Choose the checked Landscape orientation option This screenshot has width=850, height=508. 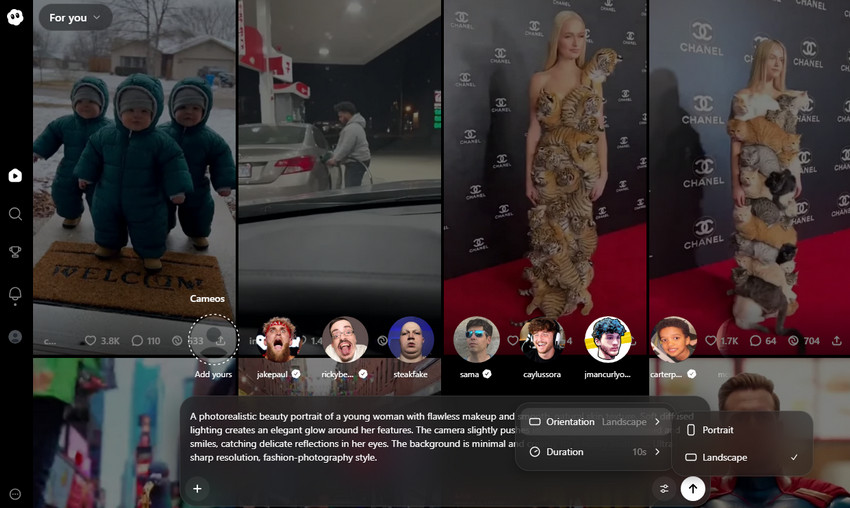point(742,457)
